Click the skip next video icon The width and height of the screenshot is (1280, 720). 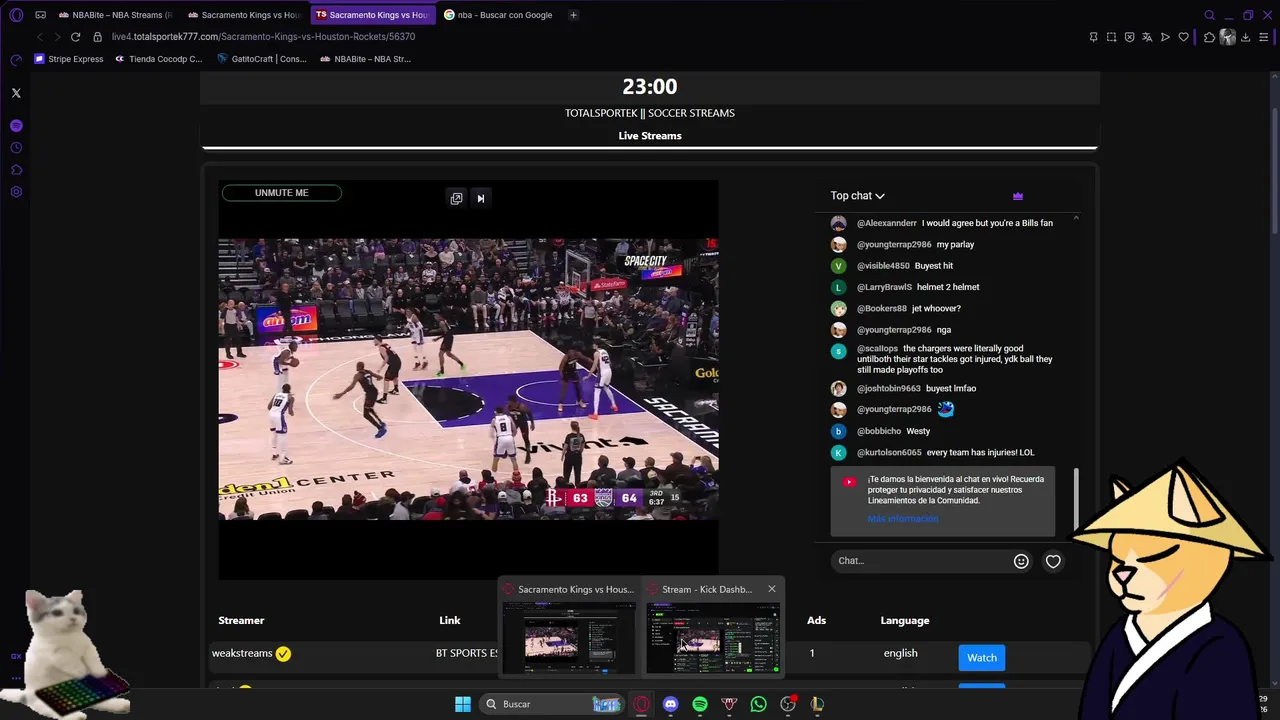point(480,198)
